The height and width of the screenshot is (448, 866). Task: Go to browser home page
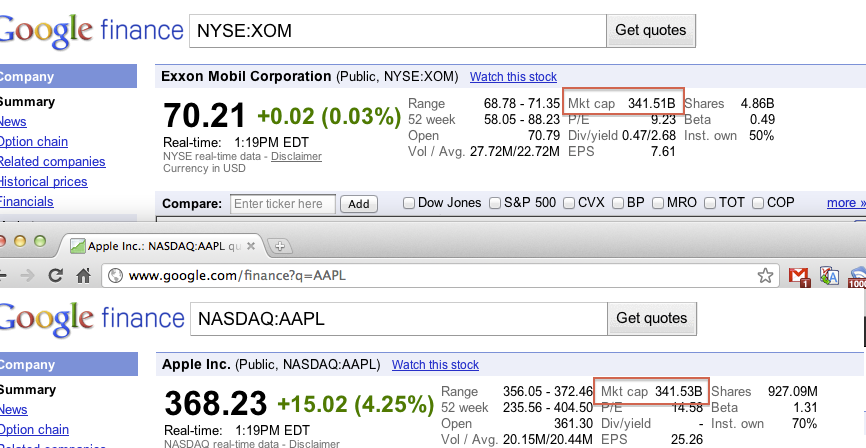(x=83, y=275)
